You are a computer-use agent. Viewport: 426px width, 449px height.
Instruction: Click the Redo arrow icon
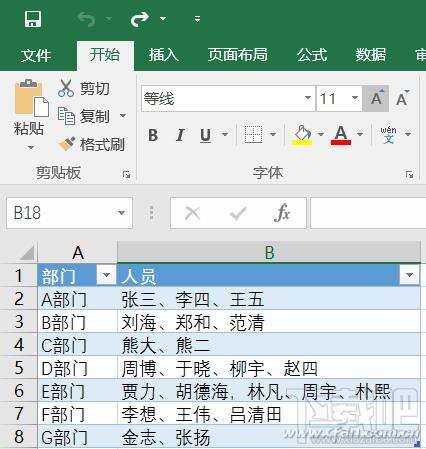point(140,19)
